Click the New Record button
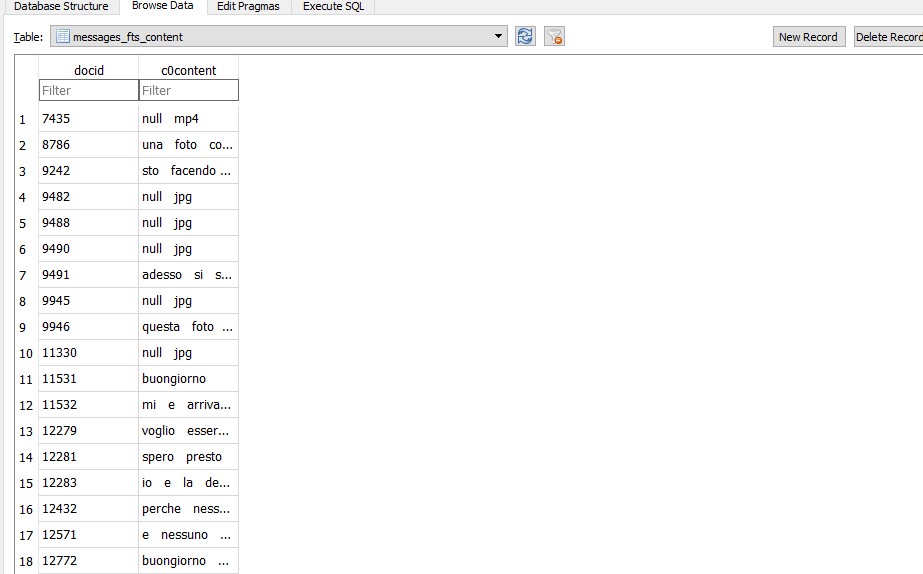Viewport: 923px width, 574px height. (x=808, y=37)
